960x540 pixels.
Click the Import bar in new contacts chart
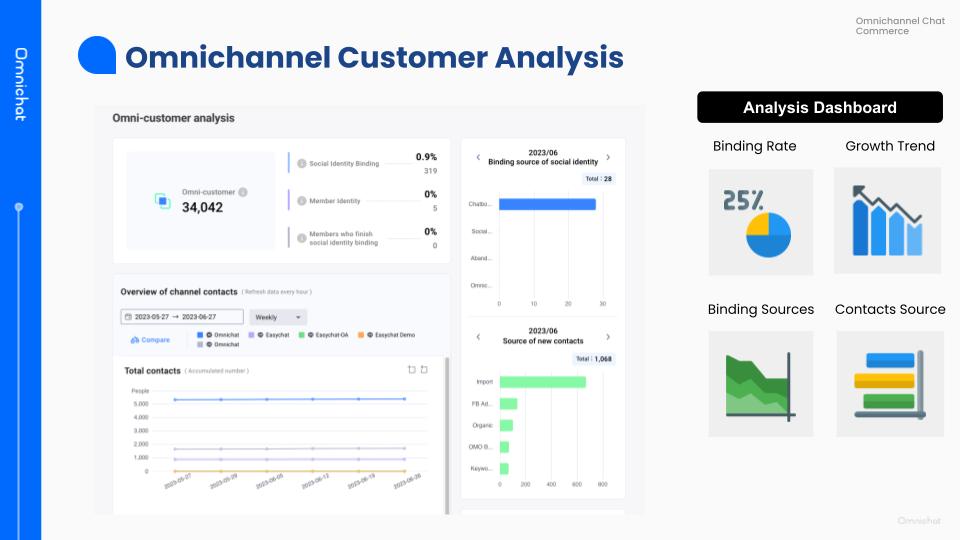(542, 382)
